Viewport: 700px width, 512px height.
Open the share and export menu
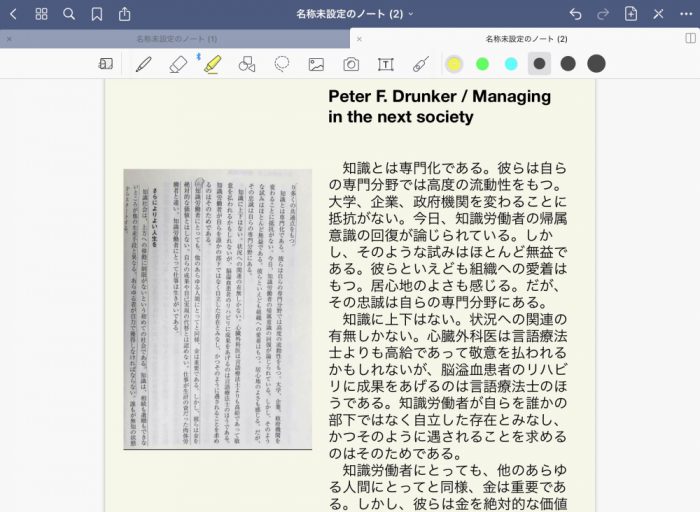[x=125, y=14]
